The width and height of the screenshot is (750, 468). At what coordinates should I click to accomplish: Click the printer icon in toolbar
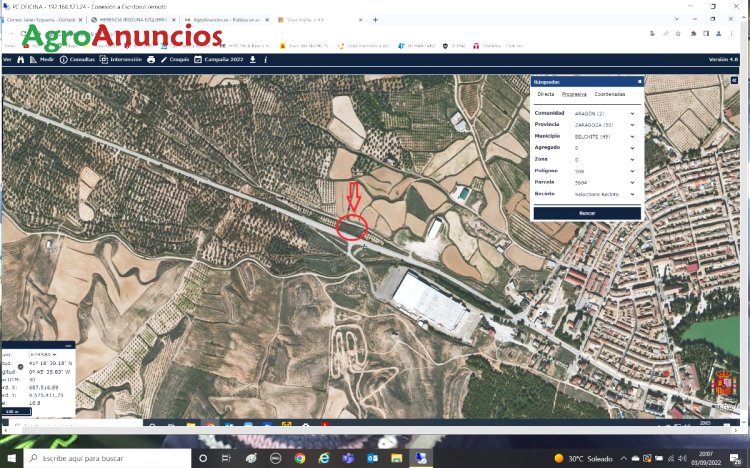(151, 60)
